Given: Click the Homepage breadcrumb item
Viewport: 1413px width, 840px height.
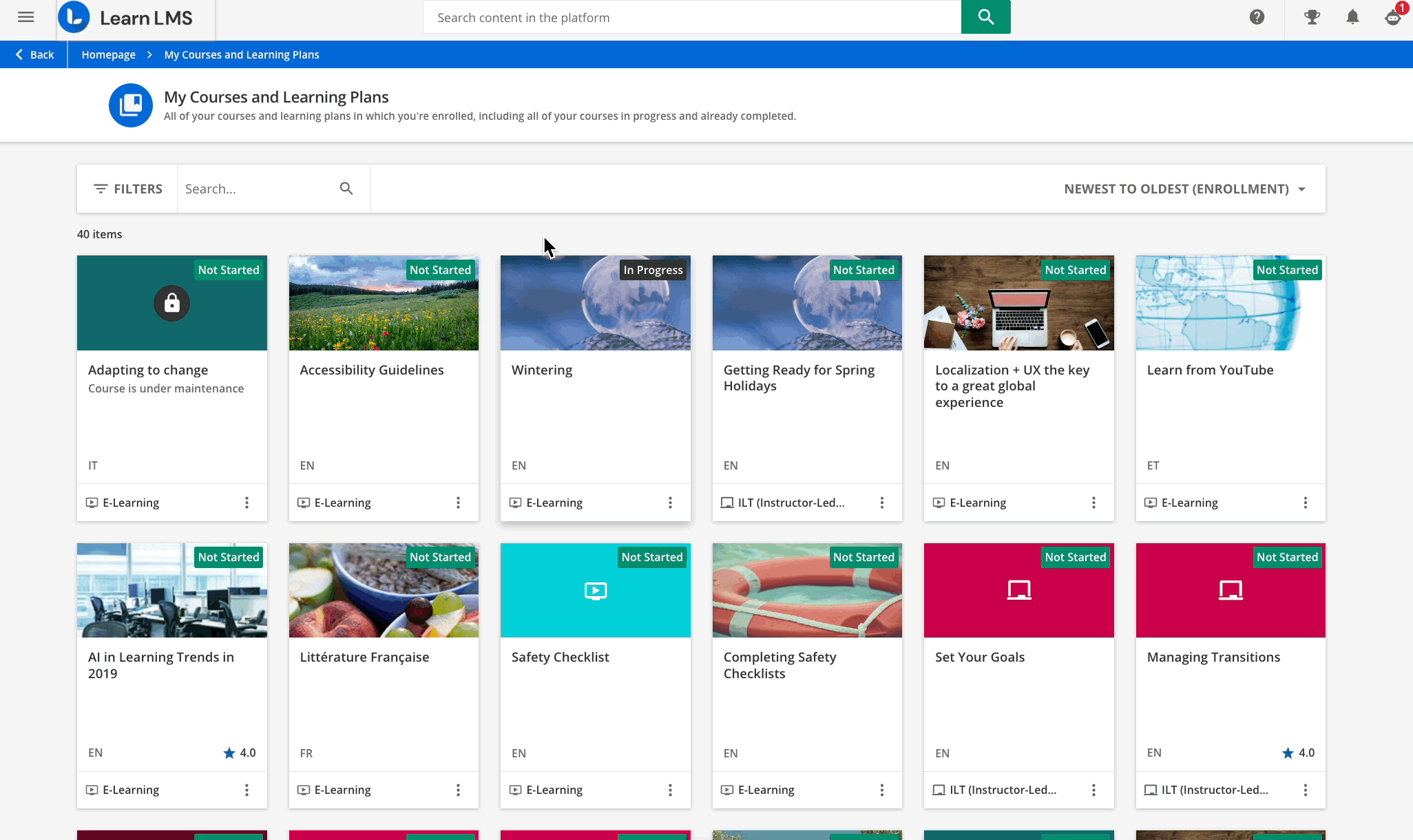Looking at the screenshot, I should coord(108,54).
